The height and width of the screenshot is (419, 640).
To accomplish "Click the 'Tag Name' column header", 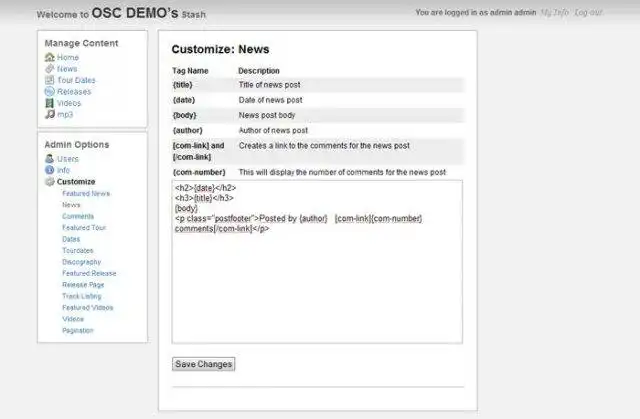I will point(190,71).
